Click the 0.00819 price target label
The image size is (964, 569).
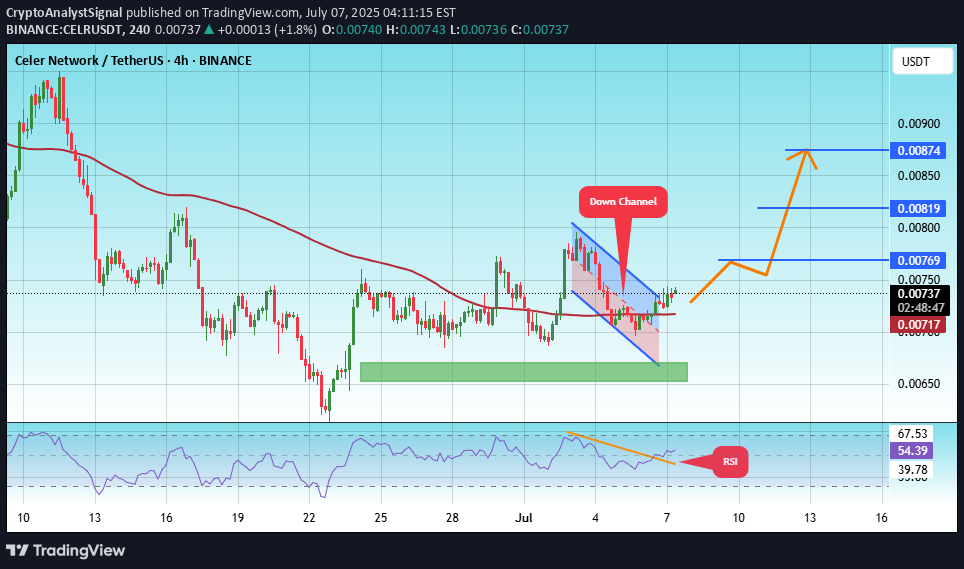coord(918,208)
